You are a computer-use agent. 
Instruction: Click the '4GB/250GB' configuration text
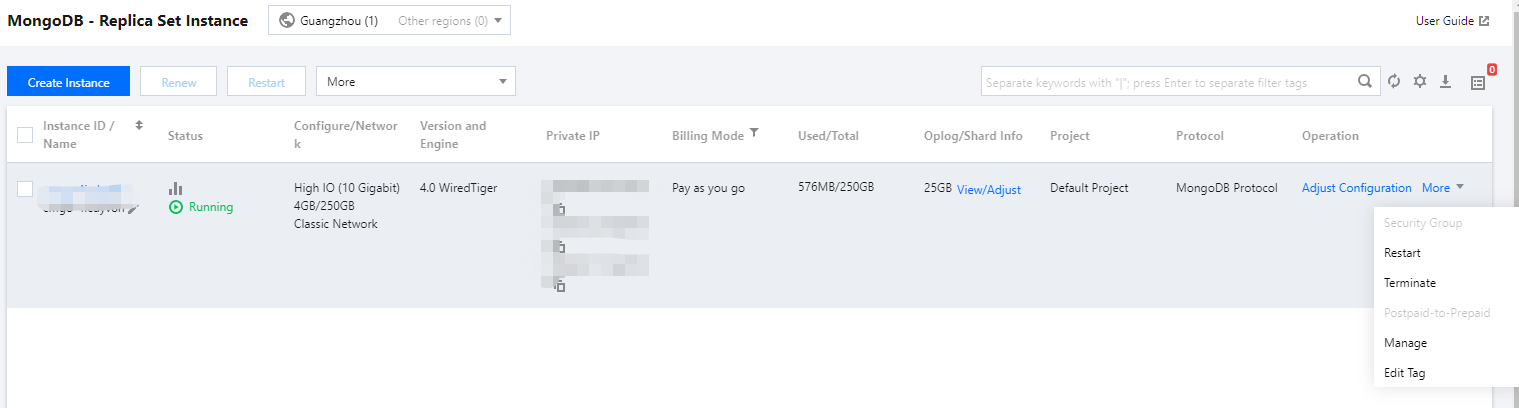(325, 206)
